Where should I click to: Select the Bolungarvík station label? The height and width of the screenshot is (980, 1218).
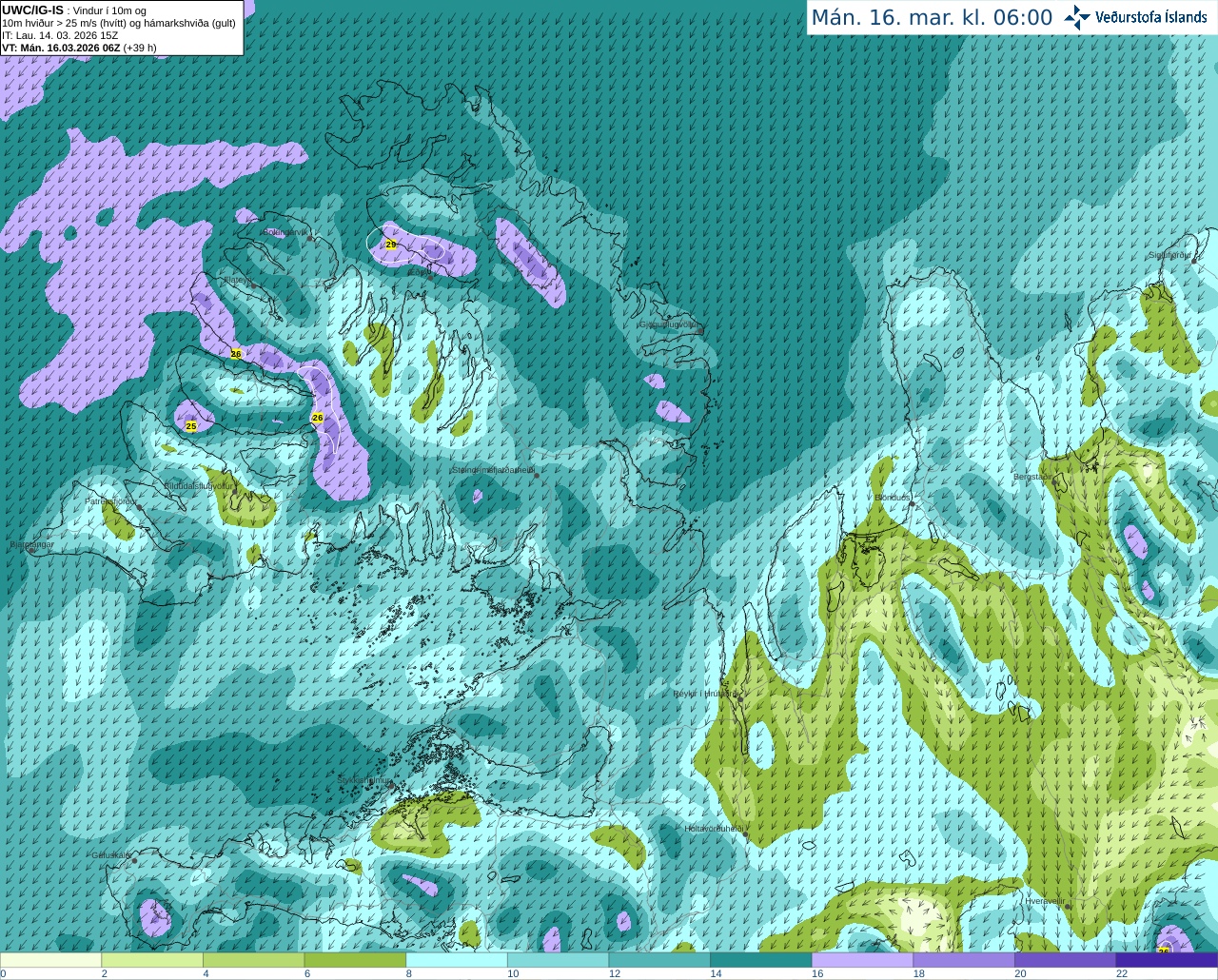[285, 232]
